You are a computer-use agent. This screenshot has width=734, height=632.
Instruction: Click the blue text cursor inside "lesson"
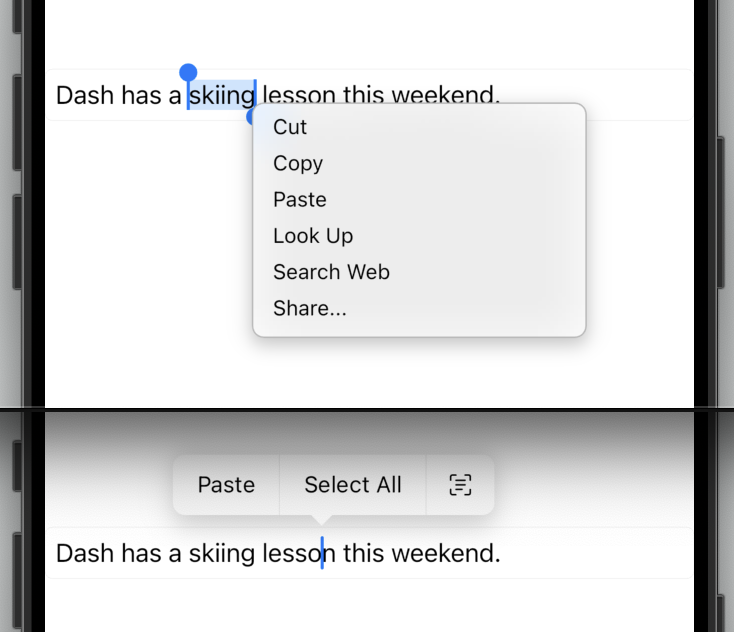322,553
